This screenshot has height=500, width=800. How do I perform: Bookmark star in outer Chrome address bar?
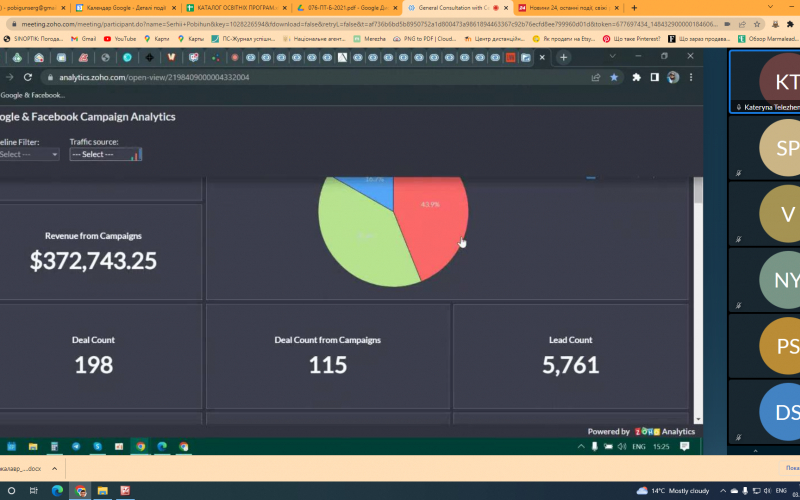pos(757,24)
